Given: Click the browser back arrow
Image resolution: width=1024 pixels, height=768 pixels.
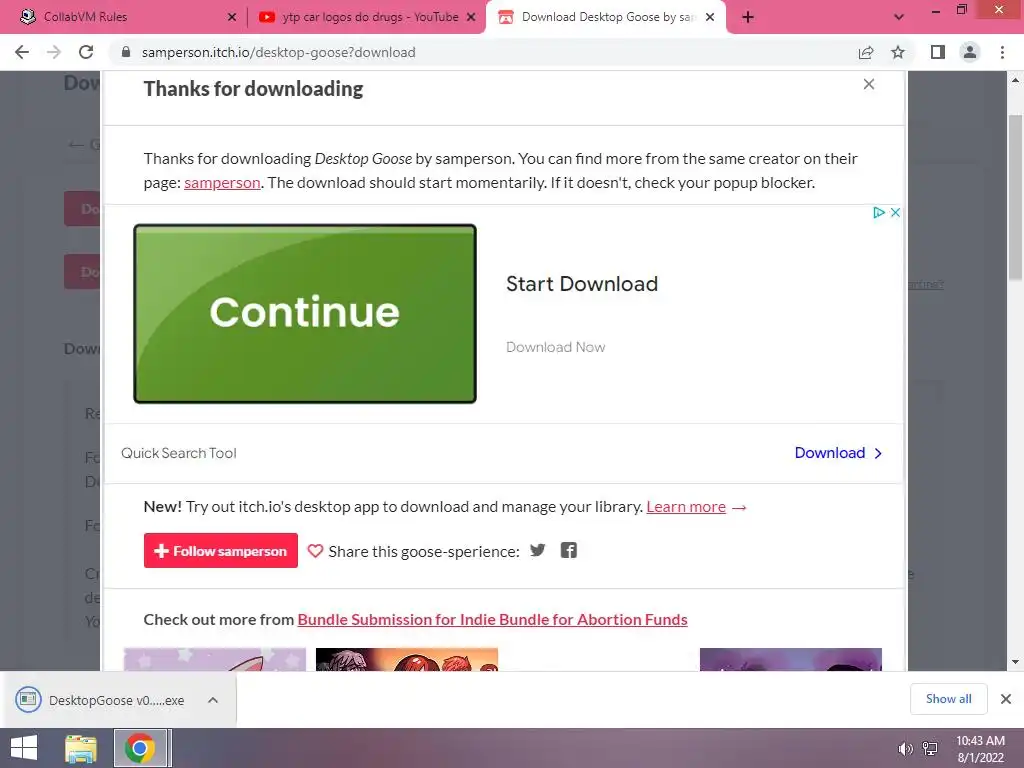Looking at the screenshot, I should tap(22, 52).
